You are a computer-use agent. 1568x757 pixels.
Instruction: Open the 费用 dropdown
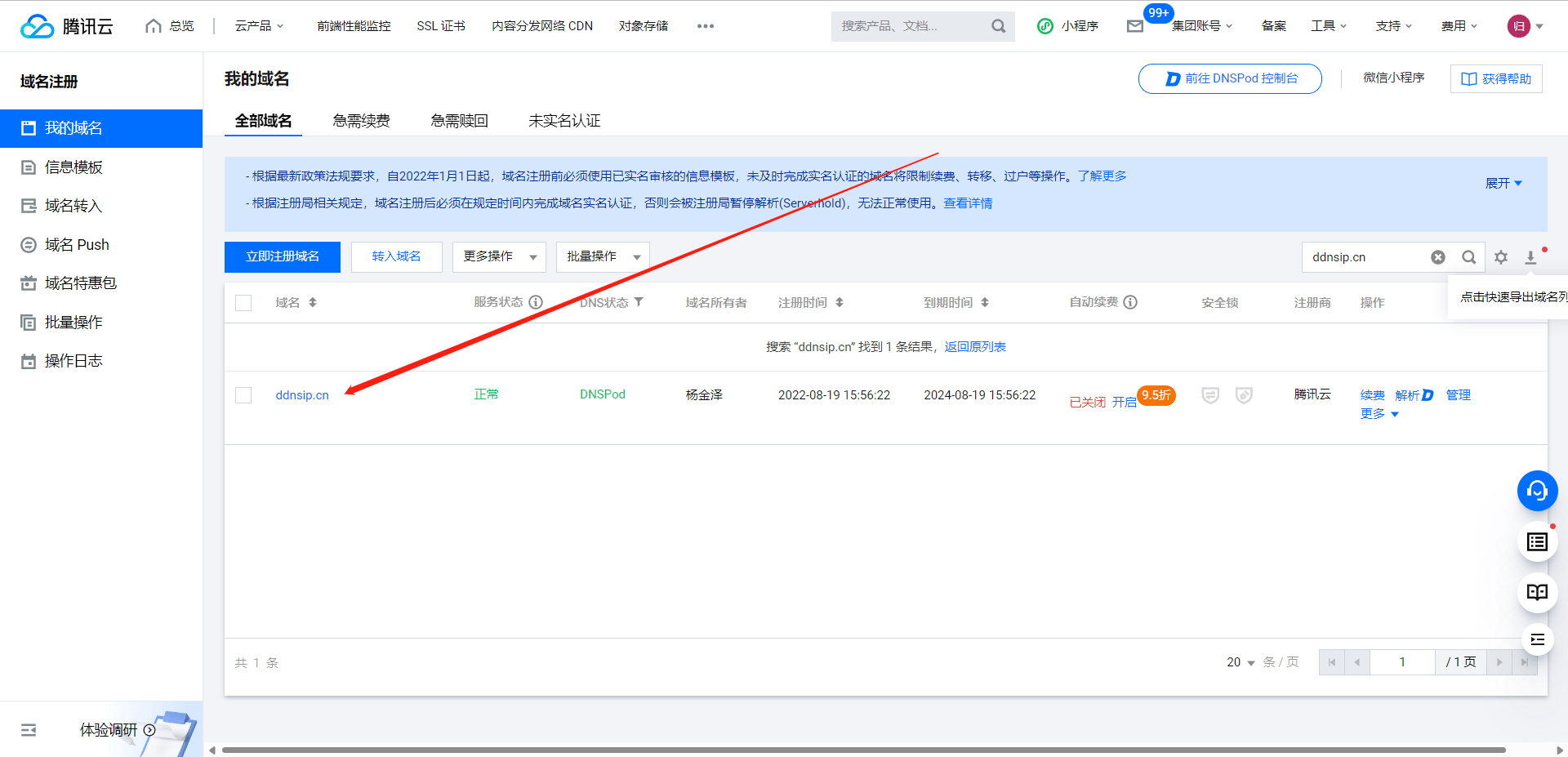(x=1459, y=26)
